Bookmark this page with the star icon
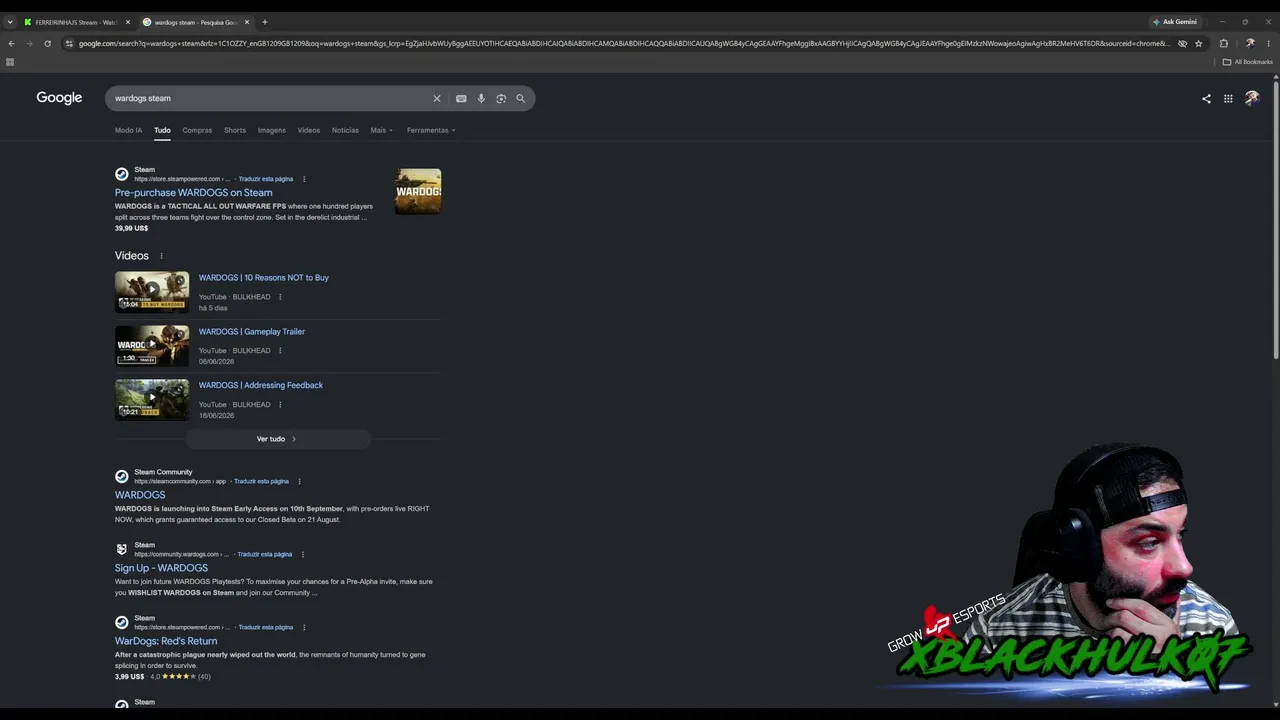Image resolution: width=1280 pixels, height=720 pixels. point(1198,43)
